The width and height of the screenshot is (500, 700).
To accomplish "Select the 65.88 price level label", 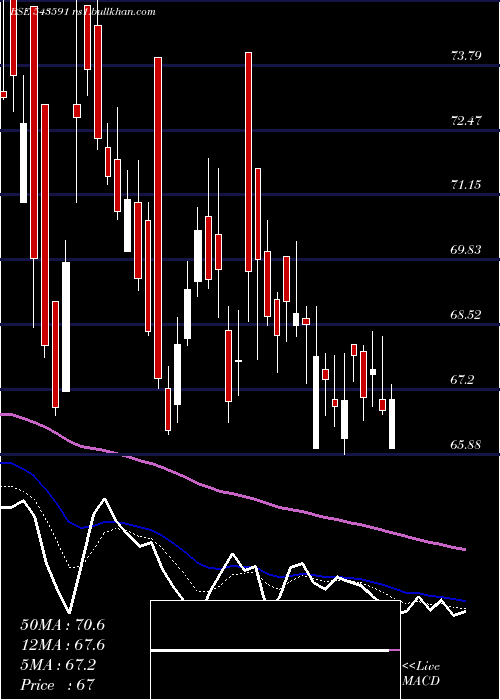I will point(466,445).
